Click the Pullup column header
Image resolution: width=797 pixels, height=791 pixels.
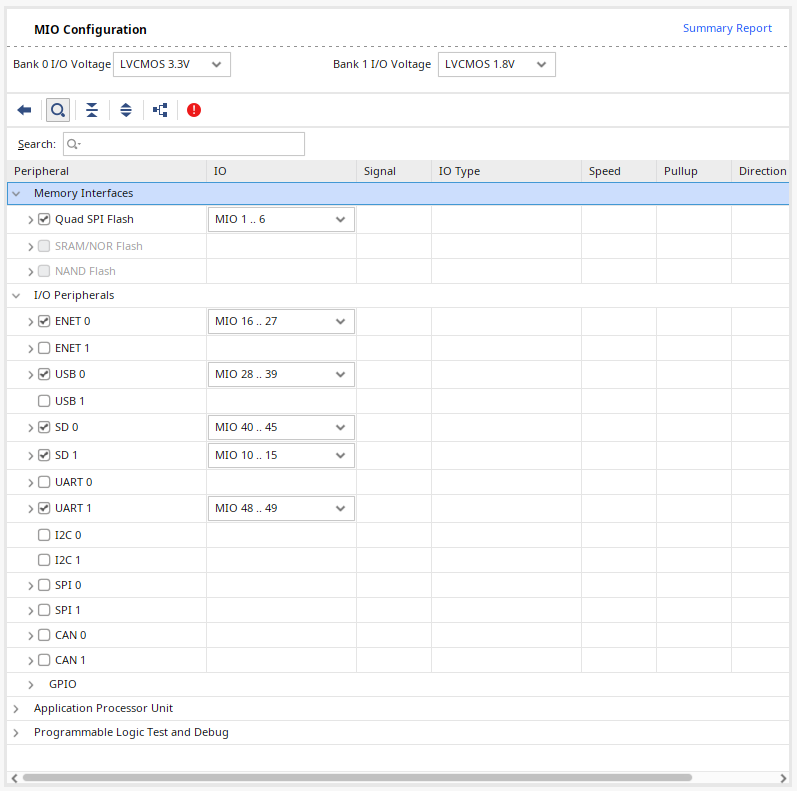point(694,171)
